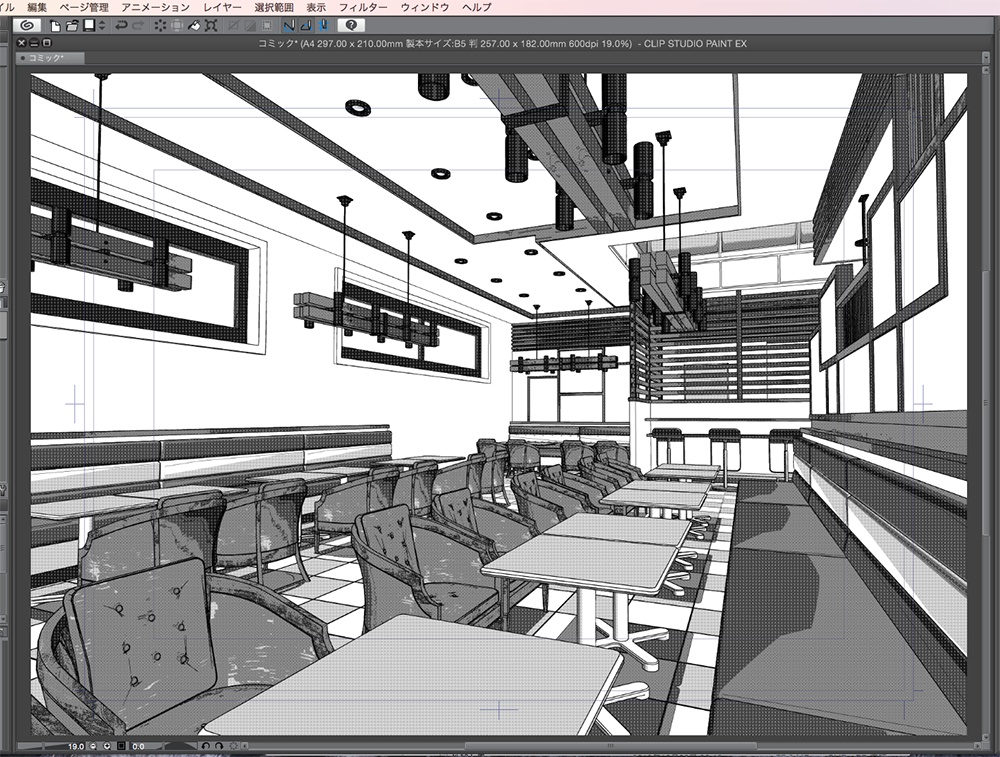Image resolution: width=1000 pixels, height=757 pixels.
Task: Open the 選択範囲 menu
Action: (274, 7)
